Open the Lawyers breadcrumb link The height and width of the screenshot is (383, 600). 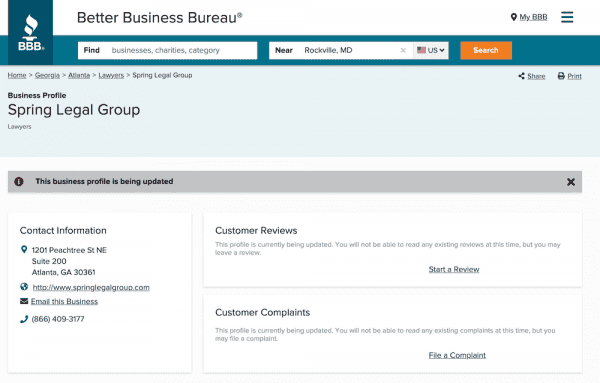[111, 75]
